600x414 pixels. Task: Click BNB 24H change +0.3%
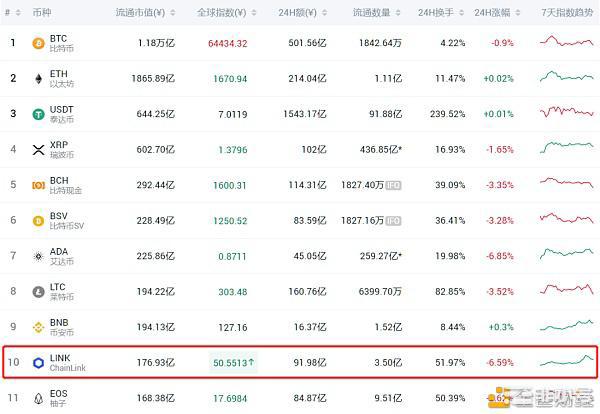tap(501, 327)
